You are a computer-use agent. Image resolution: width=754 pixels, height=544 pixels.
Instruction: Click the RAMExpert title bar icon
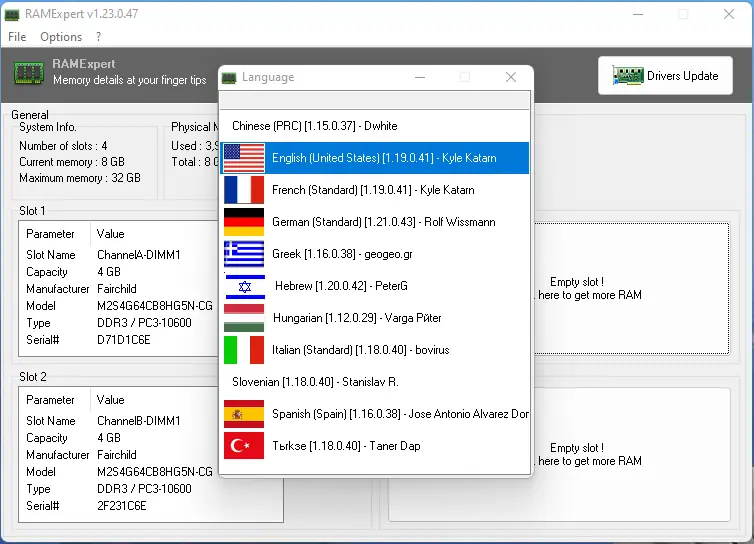point(12,14)
